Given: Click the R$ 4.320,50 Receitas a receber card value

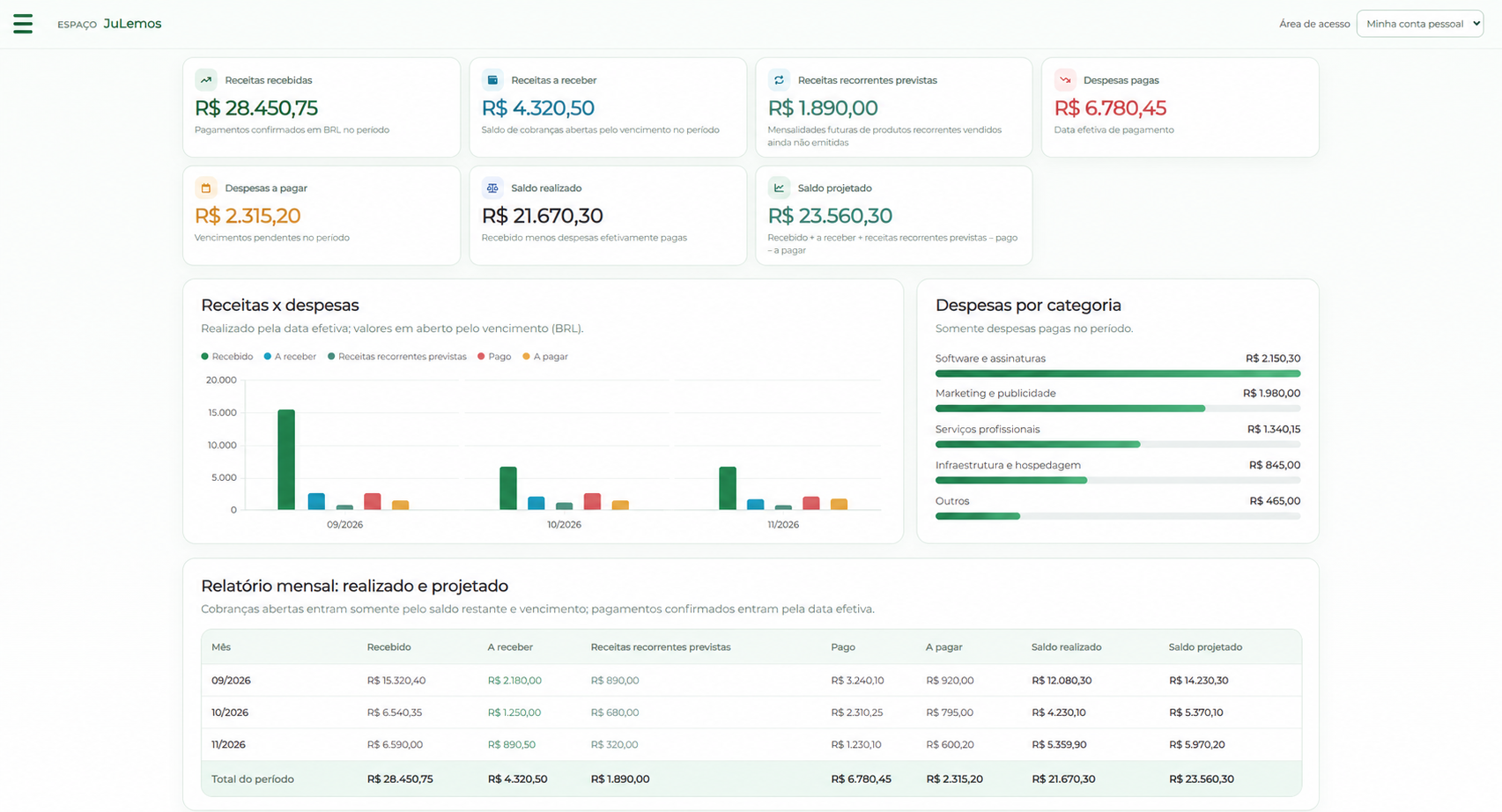Looking at the screenshot, I should coord(537,107).
